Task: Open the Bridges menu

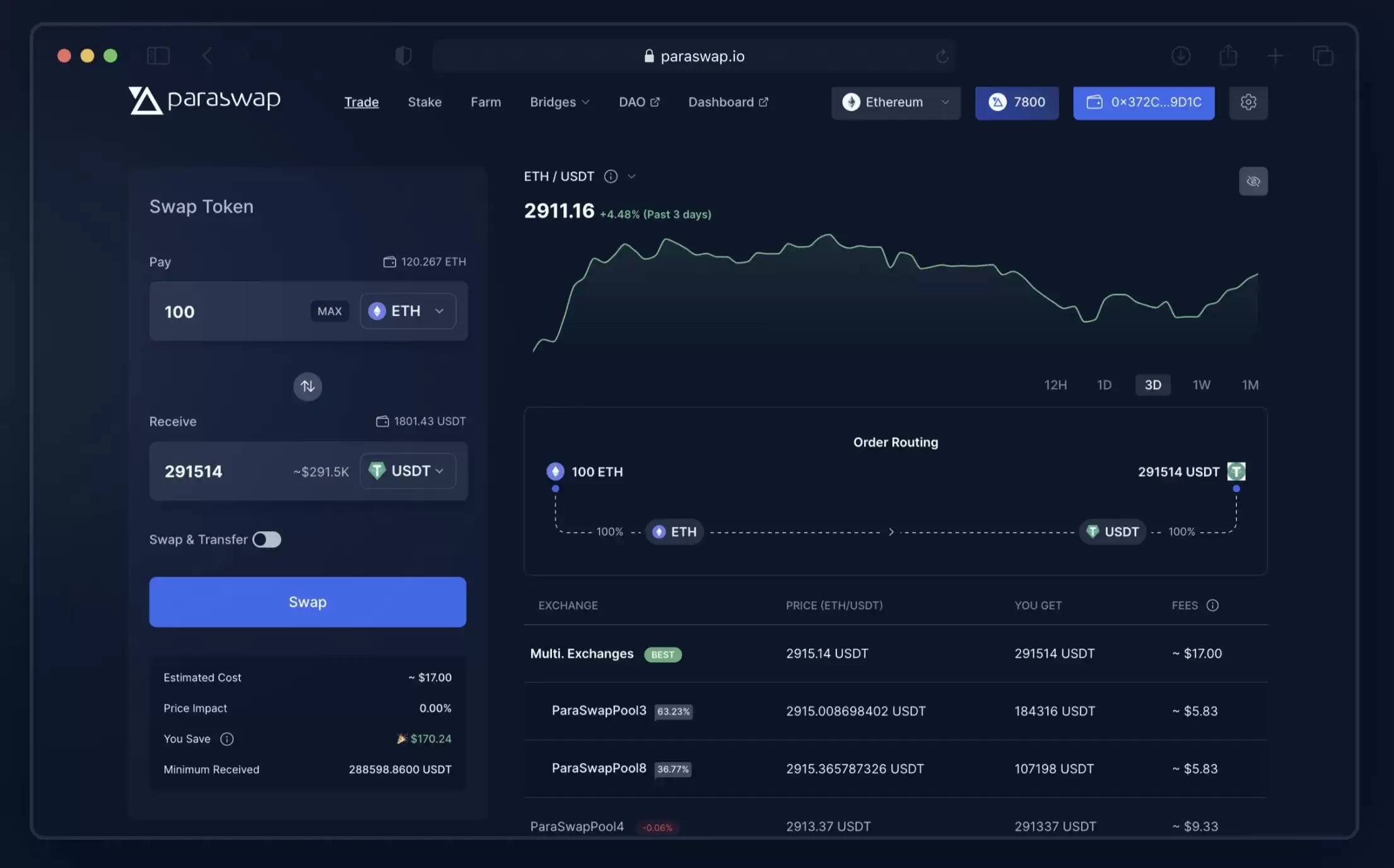Action: click(559, 102)
